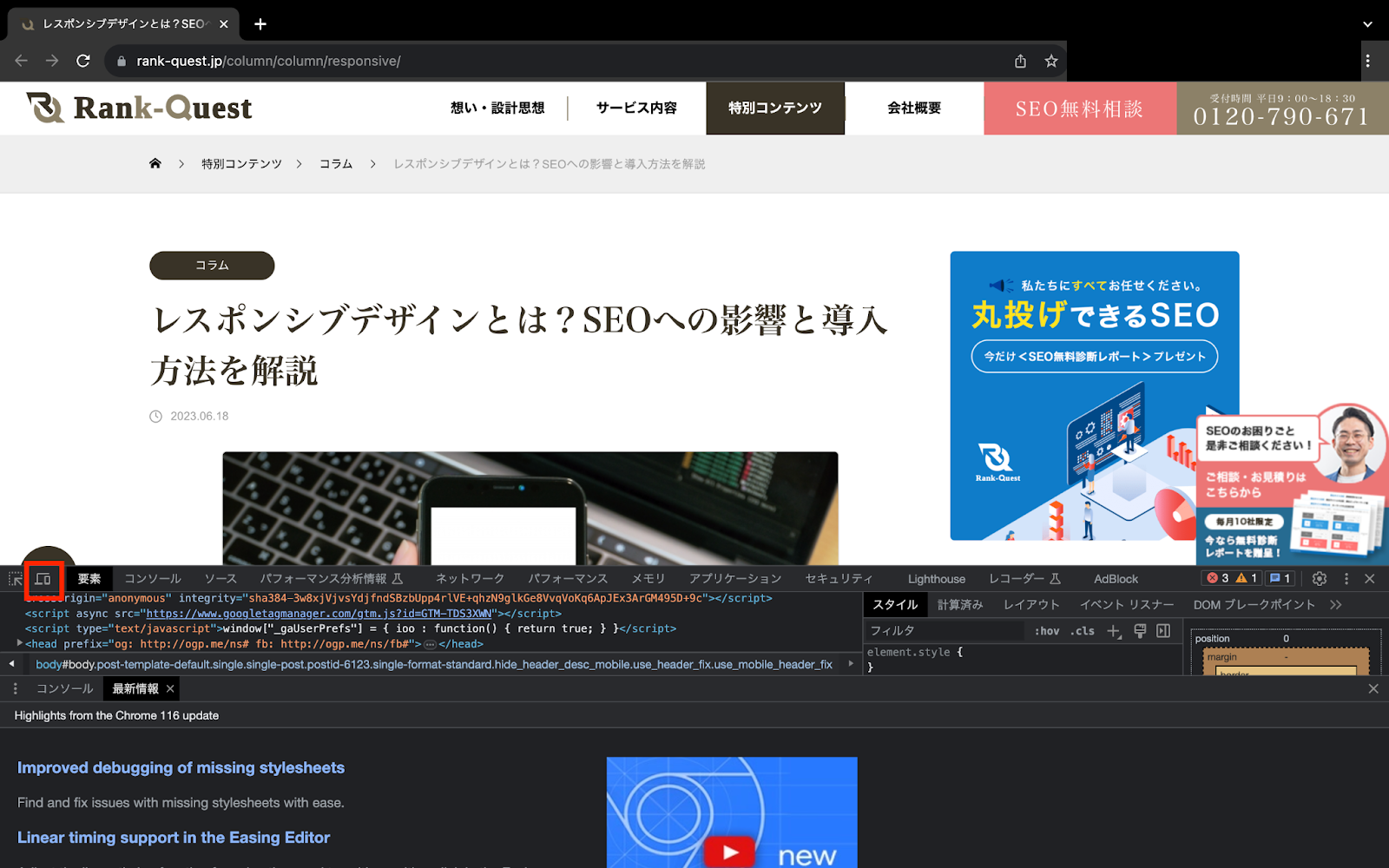Expand the head element node
This screenshot has width=1389, height=868.
coord(19,643)
